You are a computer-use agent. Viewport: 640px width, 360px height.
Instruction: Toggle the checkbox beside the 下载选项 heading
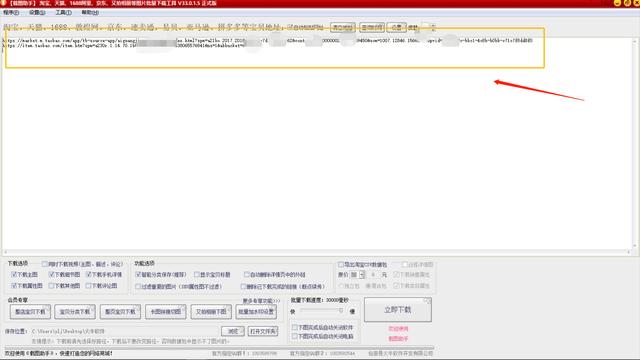(x=45, y=264)
